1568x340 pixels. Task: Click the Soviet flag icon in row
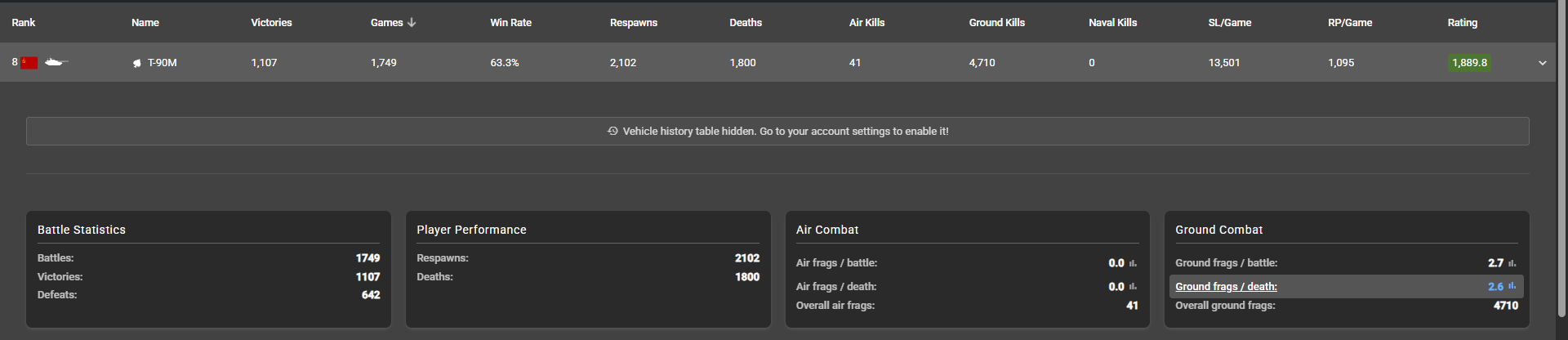29,63
